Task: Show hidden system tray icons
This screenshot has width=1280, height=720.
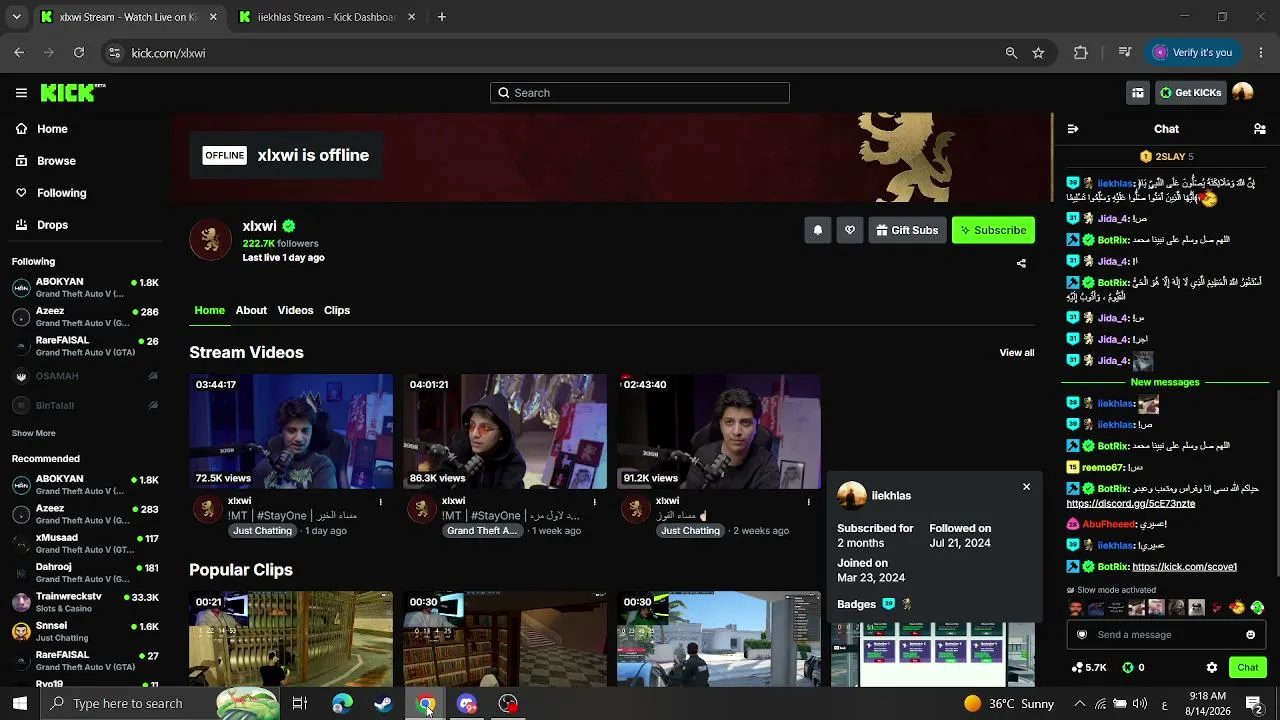Action: point(1079,704)
